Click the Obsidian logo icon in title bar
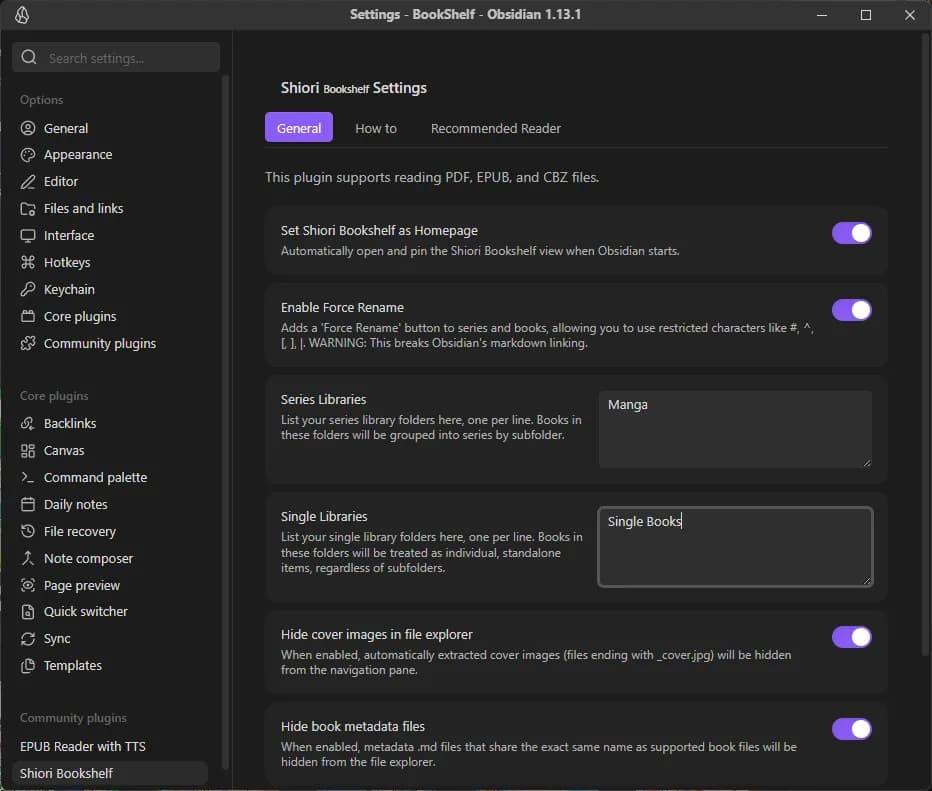 [x=22, y=15]
